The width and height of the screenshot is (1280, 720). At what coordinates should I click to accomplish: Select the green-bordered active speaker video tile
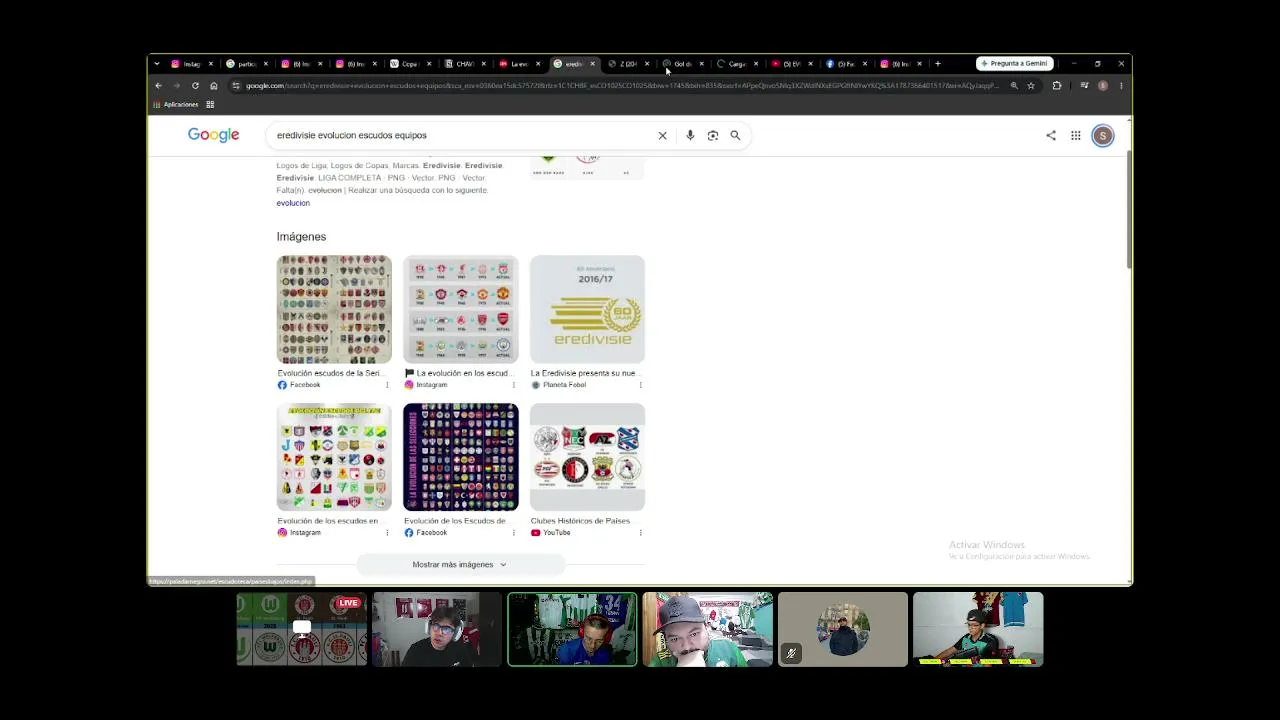pyautogui.click(x=572, y=629)
